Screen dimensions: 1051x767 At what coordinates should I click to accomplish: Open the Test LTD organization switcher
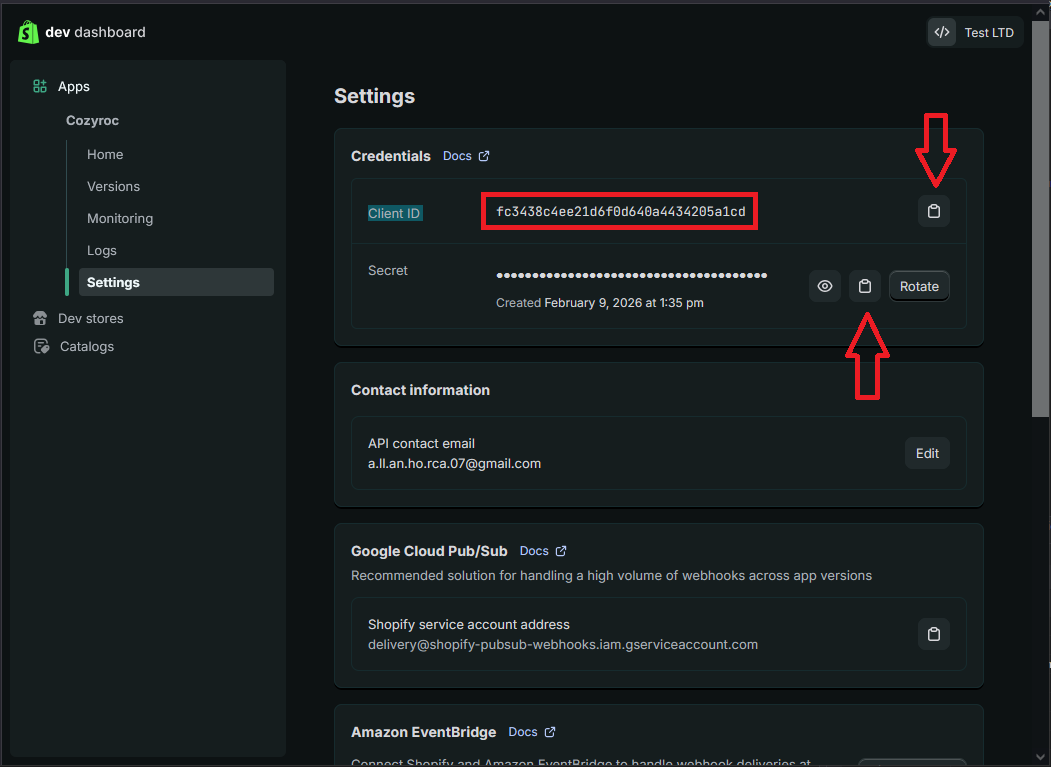(975, 32)
